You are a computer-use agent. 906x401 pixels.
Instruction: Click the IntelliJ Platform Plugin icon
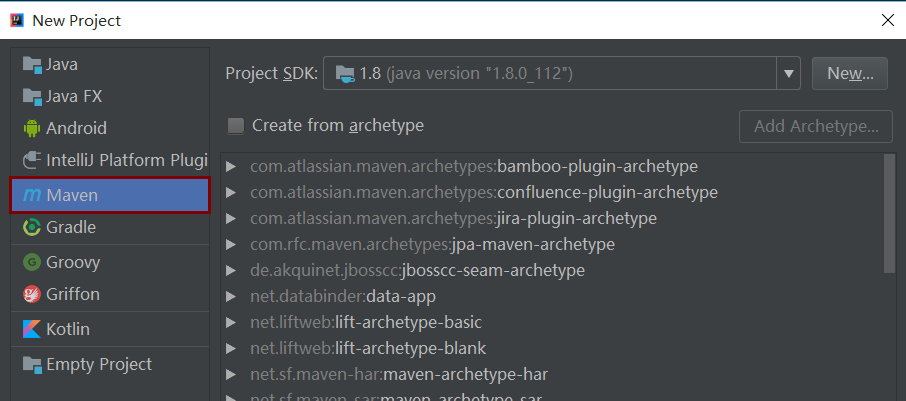point(32,160)
